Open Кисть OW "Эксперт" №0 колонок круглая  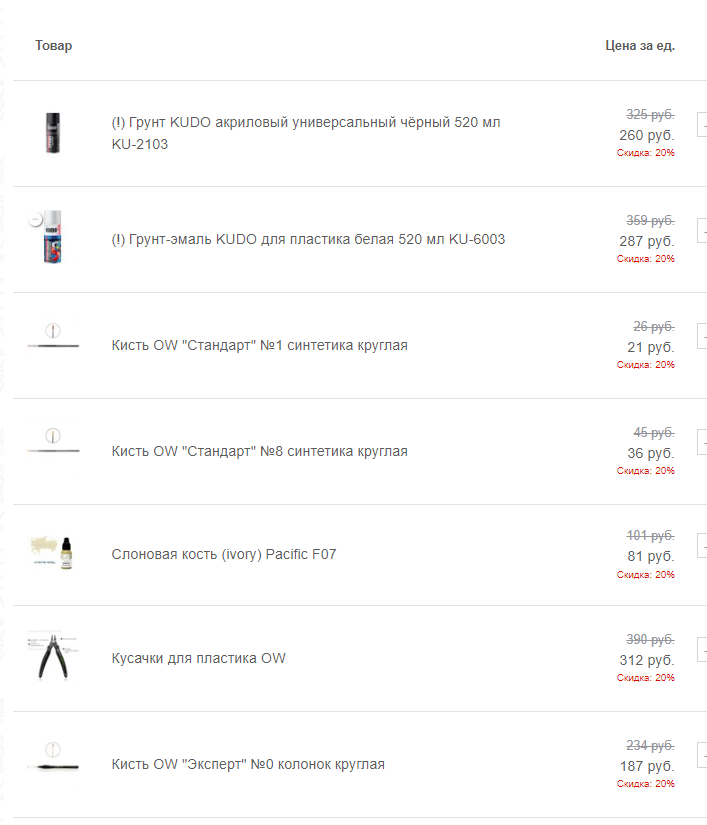coord(248,764)
